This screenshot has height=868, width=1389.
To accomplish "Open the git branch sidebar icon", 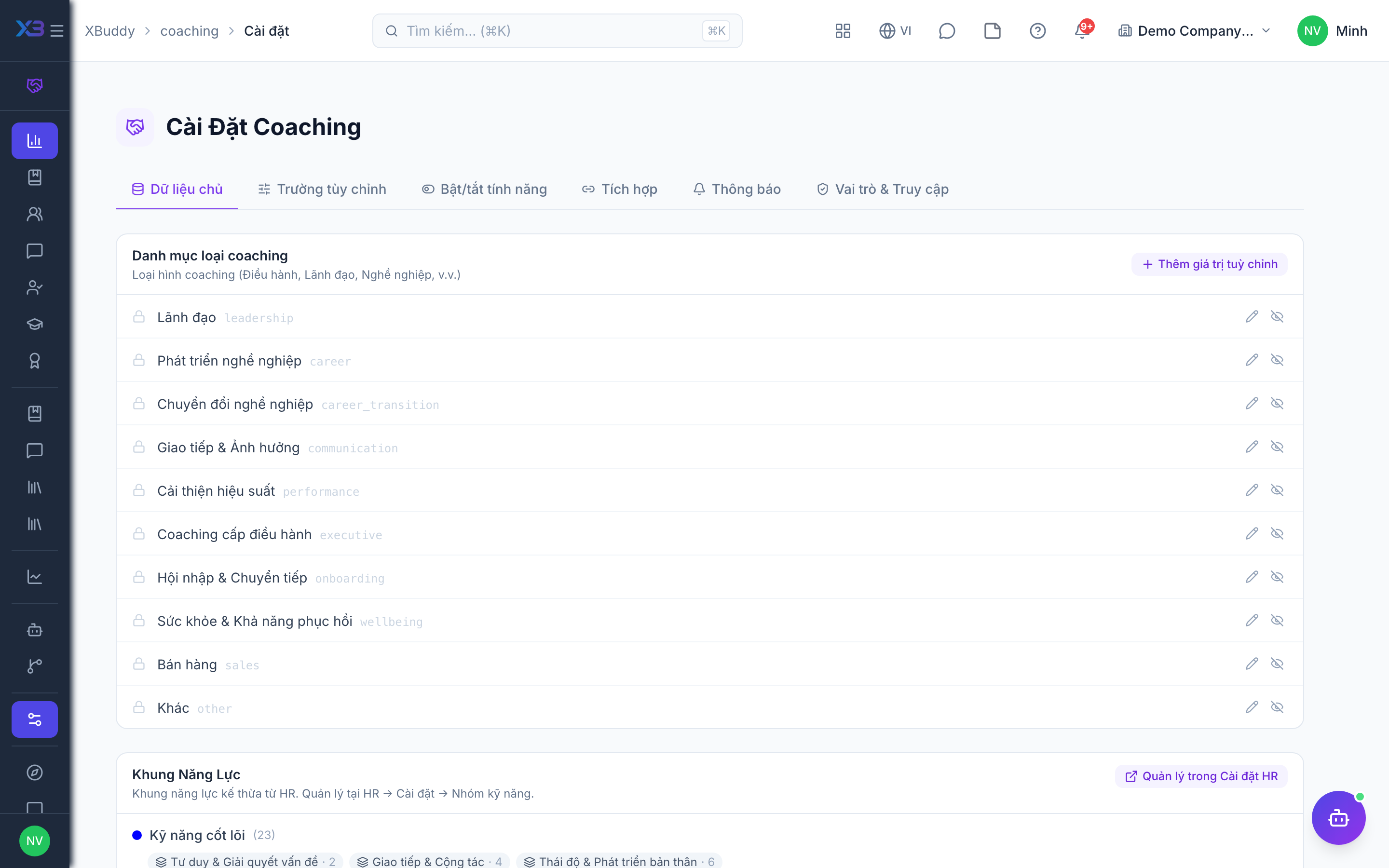I will click(x=34, y=666).
